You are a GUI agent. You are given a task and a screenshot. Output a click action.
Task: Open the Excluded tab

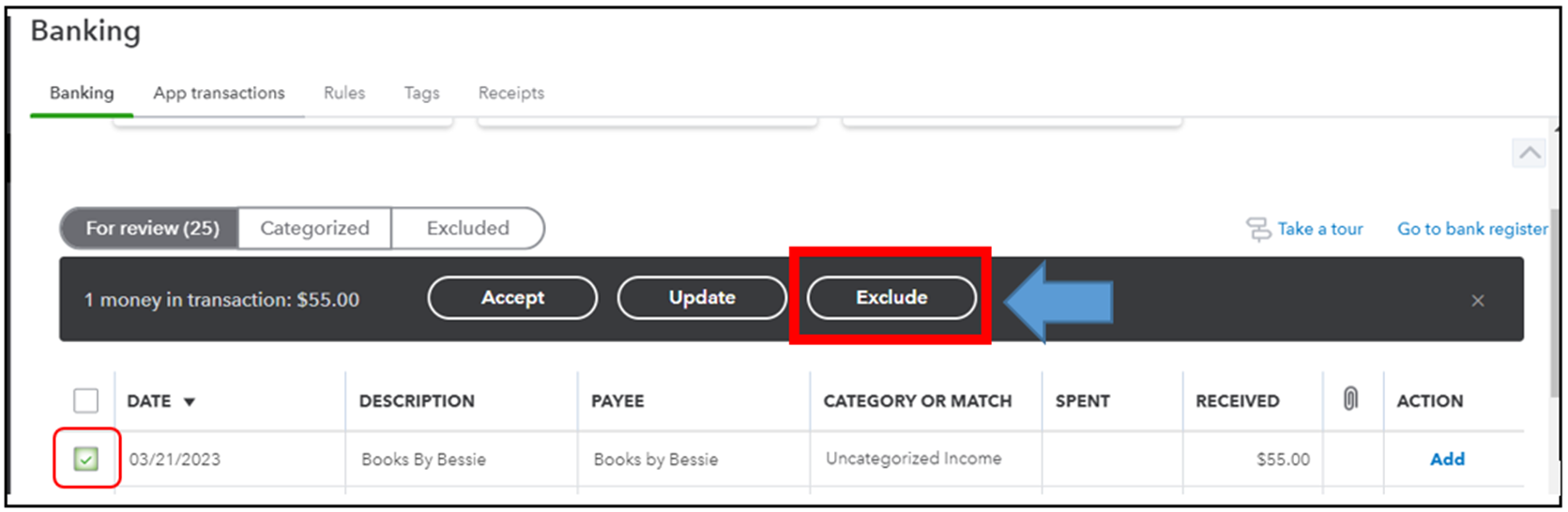point(467,228)
